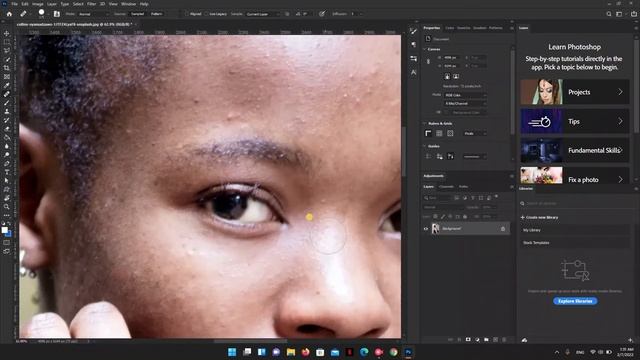The image size is (640, 360).
Task: Select the Healing Brush tool in the toolbar
Action: pyautogui.click(x=7, y=94)
